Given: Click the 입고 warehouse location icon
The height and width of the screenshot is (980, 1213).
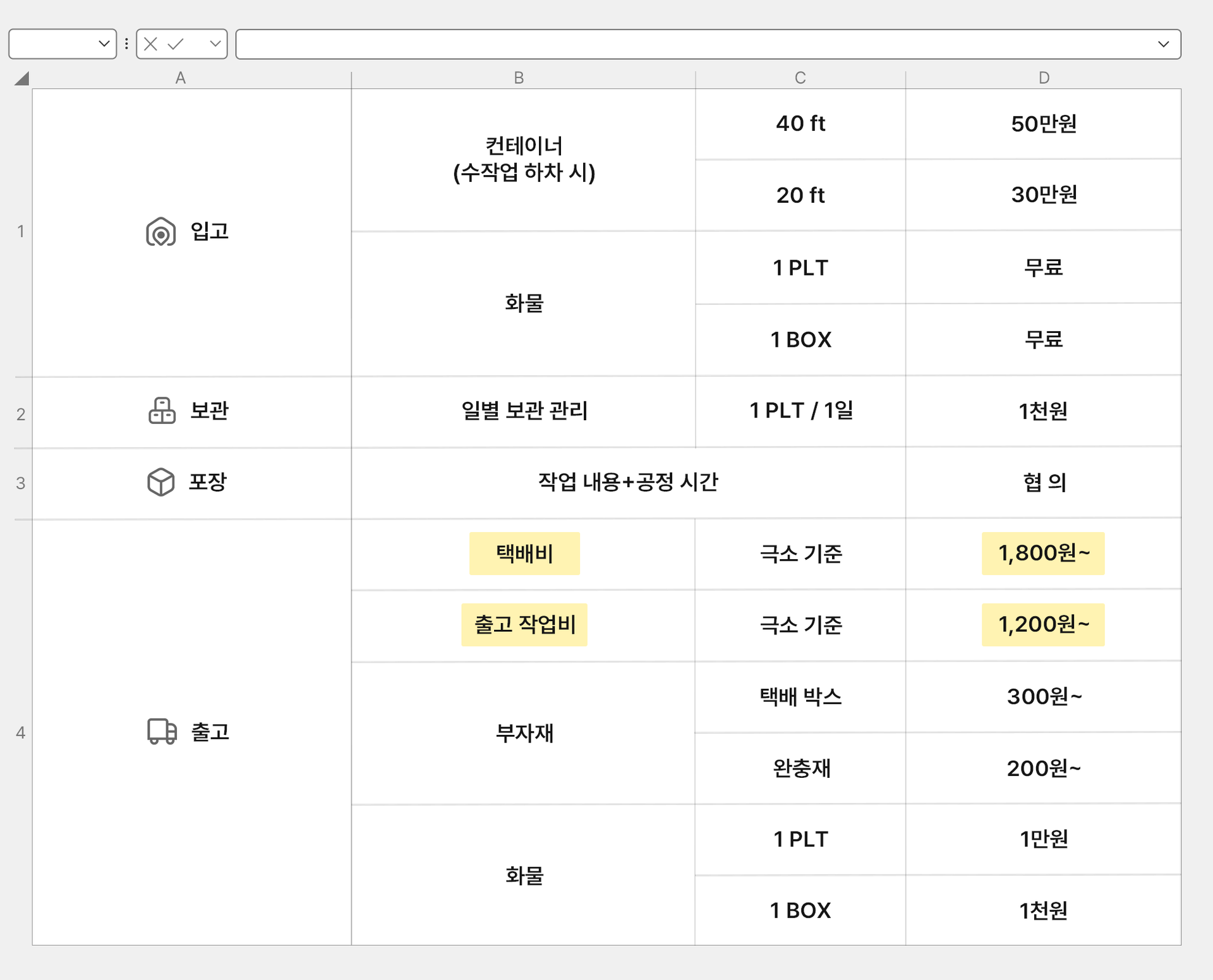Looking at the screenshot, I should pos(161,232).
